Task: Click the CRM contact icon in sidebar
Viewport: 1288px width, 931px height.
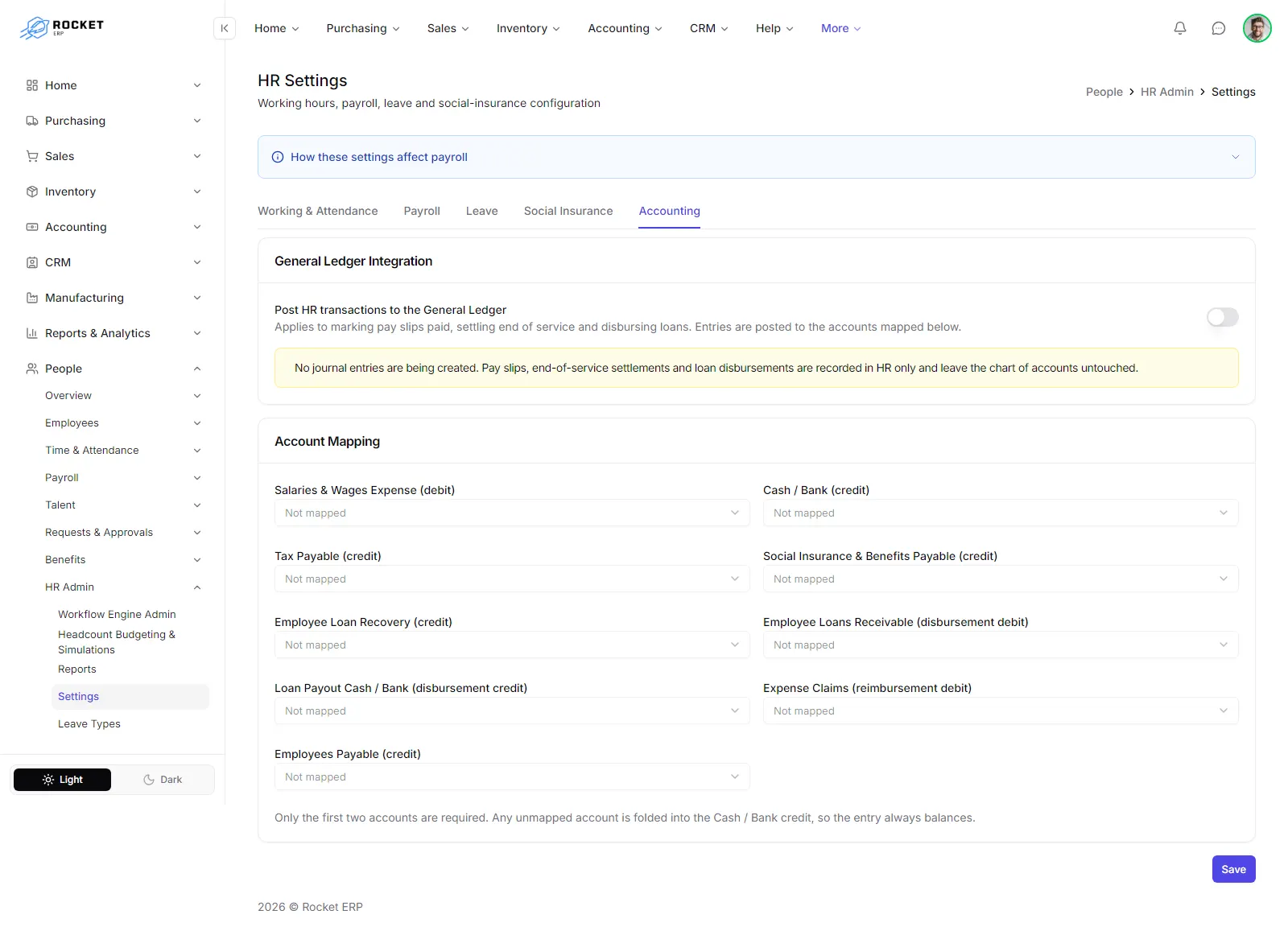Action: (32, 262)
